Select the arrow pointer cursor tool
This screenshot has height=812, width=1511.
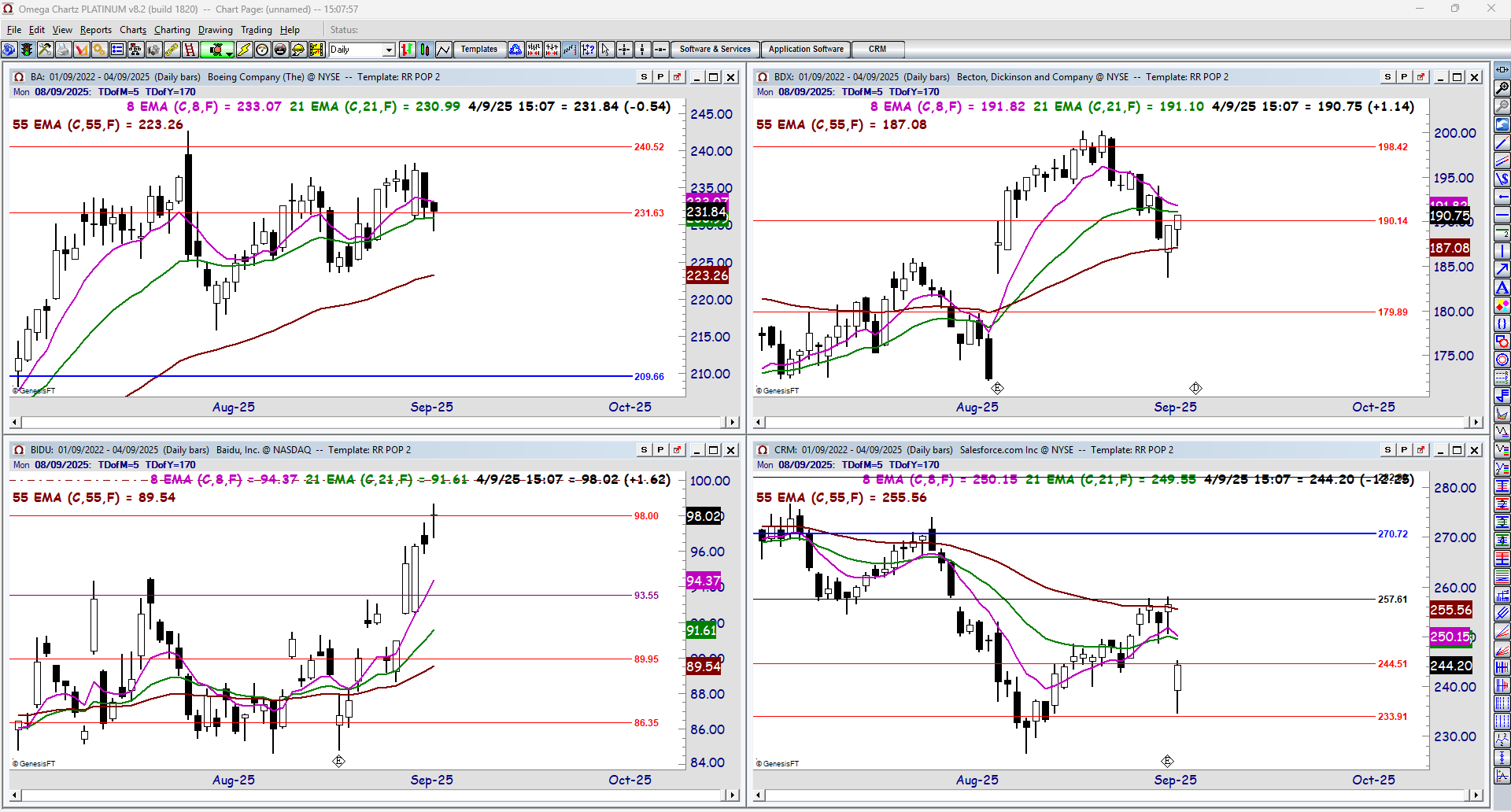pos(606,50)
